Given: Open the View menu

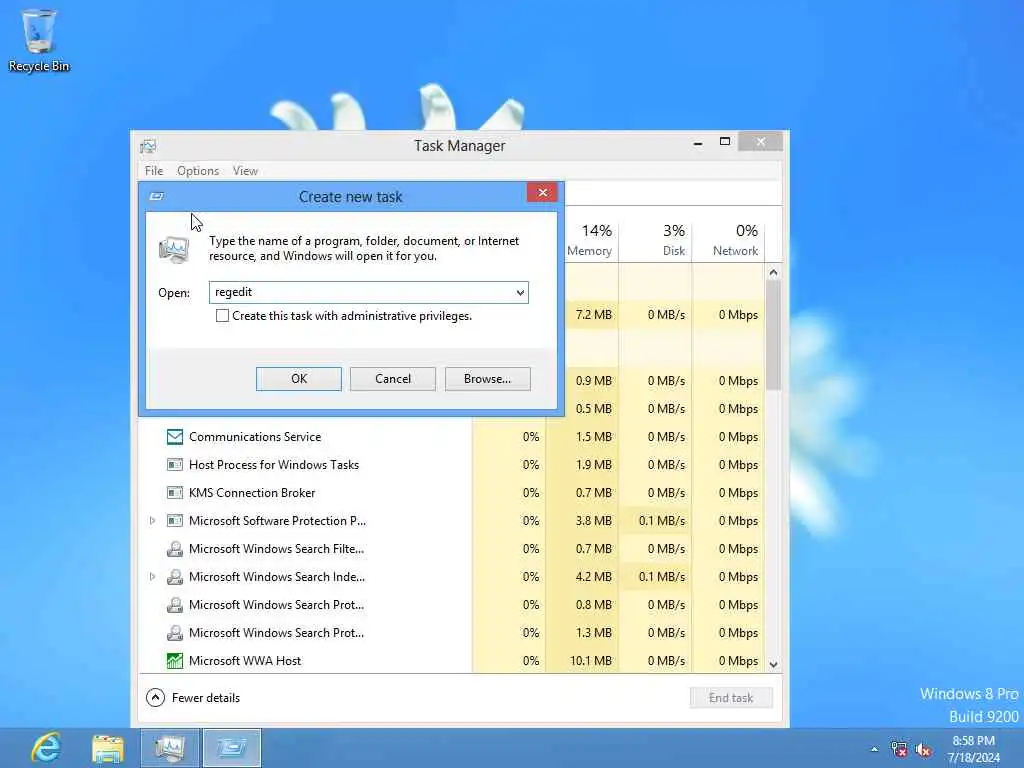Looking at the screenshot, I should 246,171.
